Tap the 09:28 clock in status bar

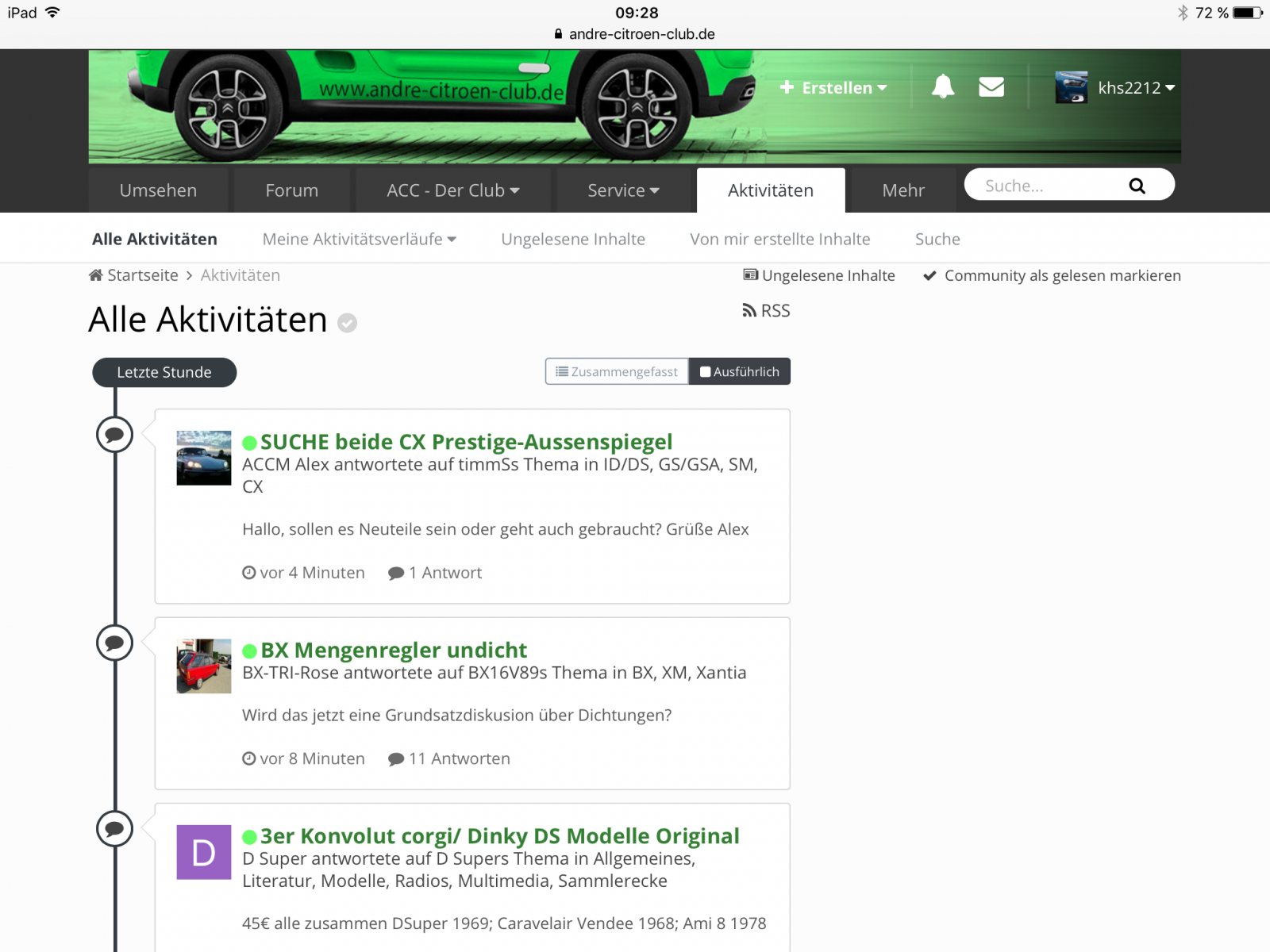coord(637,13)
